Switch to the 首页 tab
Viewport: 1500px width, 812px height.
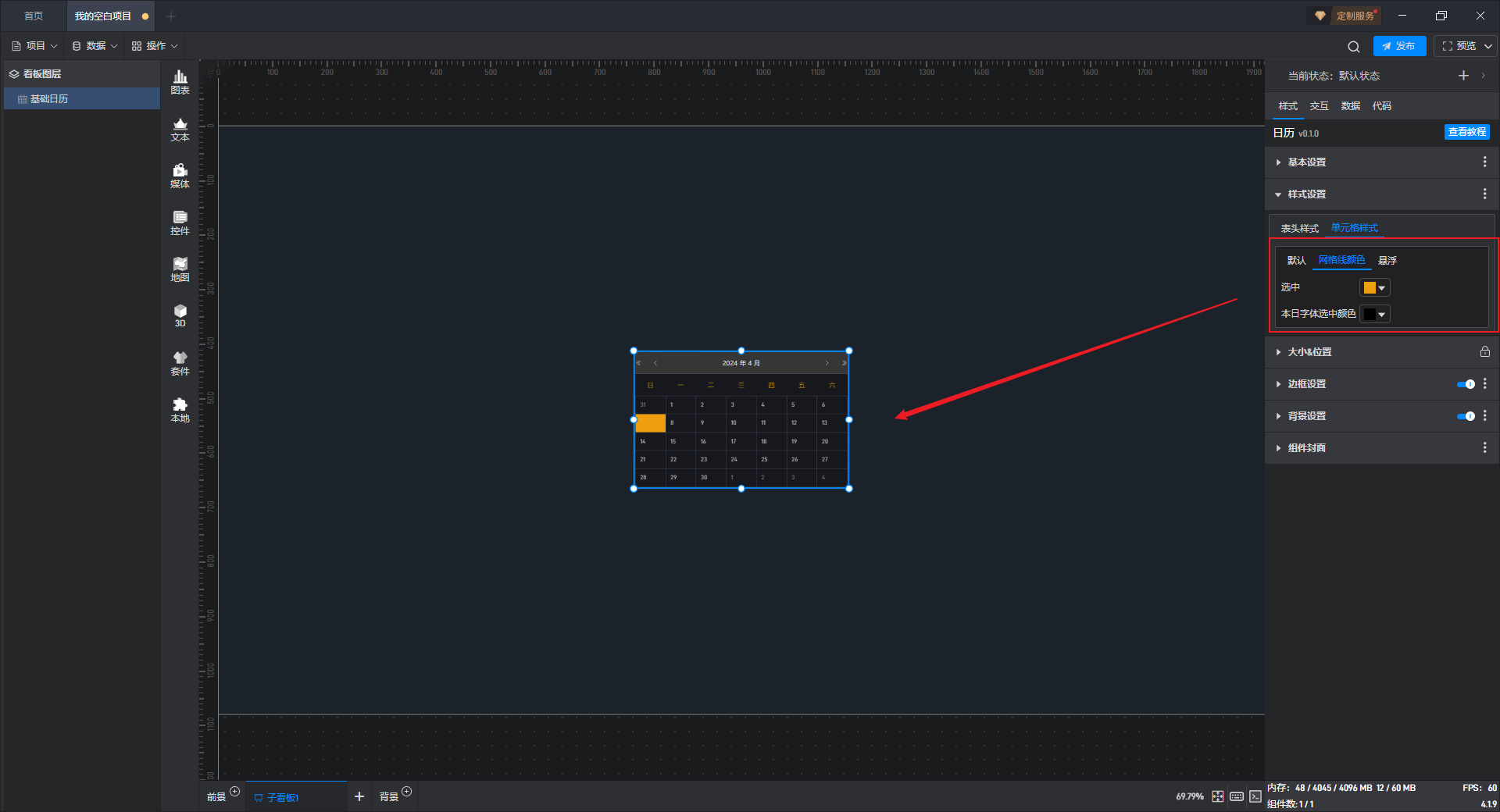pos(34,16)
